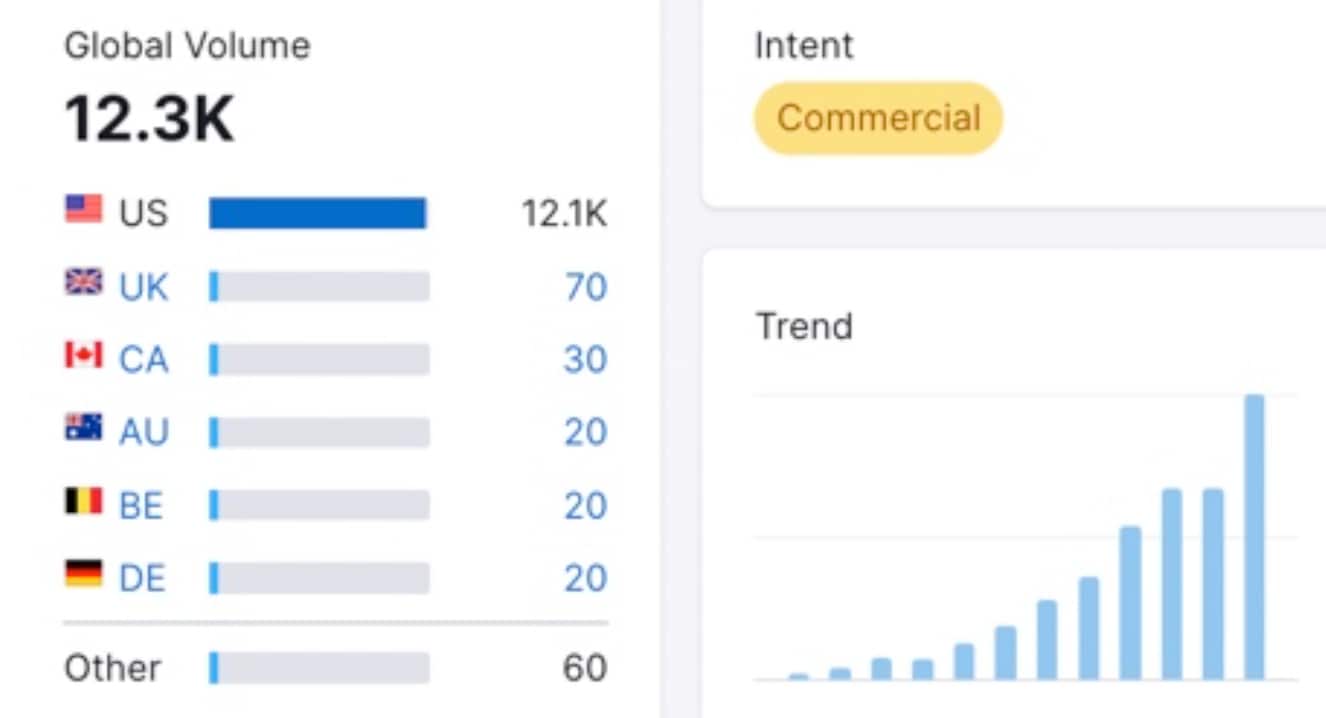Click the first smallest Trend chart bar
1326x718 pixels.
click(x=798, y=677)
